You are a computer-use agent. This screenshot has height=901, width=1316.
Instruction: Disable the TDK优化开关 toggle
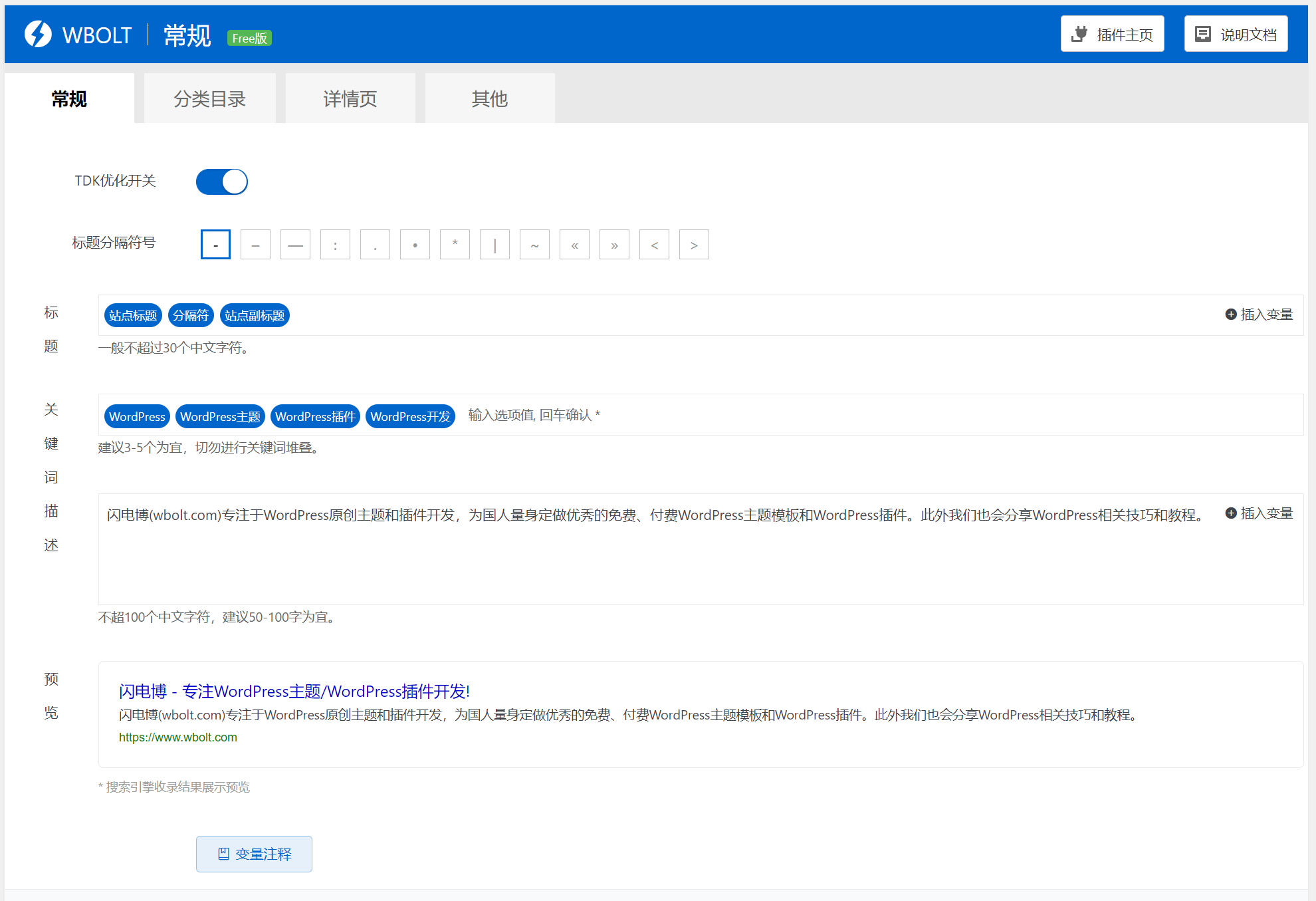pyautogui.click(x=221, y=182)
